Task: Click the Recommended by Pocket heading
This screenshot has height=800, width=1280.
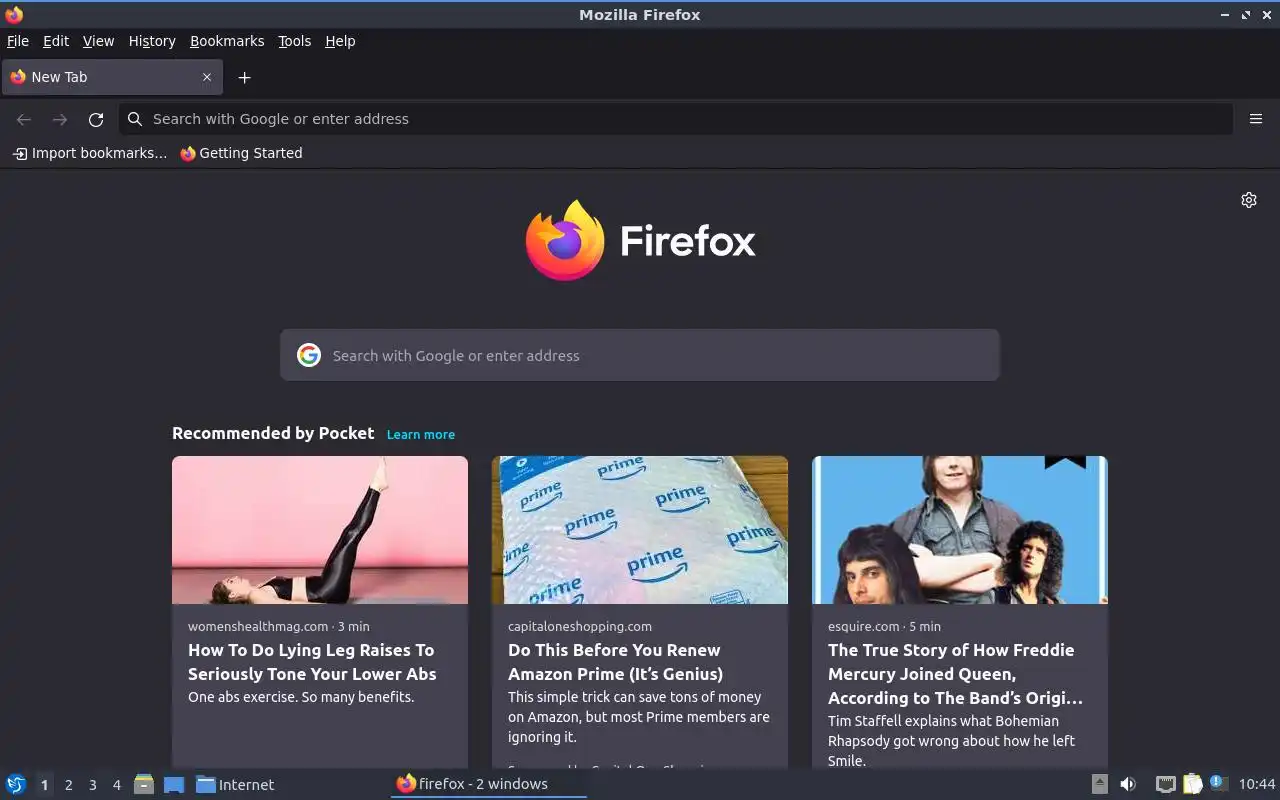Action: [x=273, y=433]
